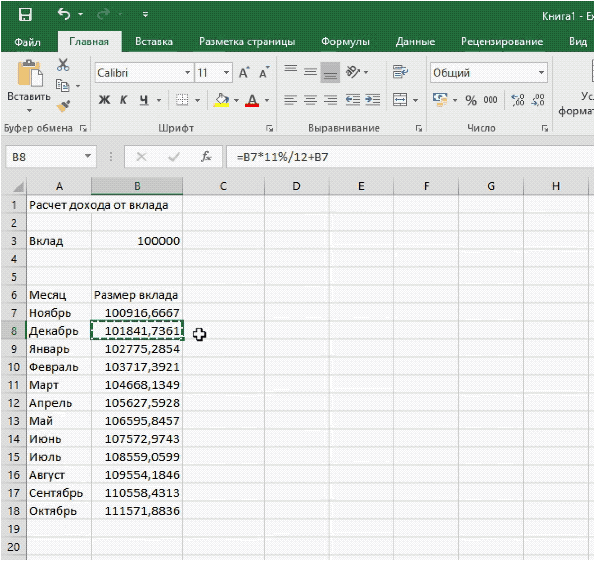The image size is (595, 561).
Task: Click the Insert Function fx icon
Action: tap(206, 156)
